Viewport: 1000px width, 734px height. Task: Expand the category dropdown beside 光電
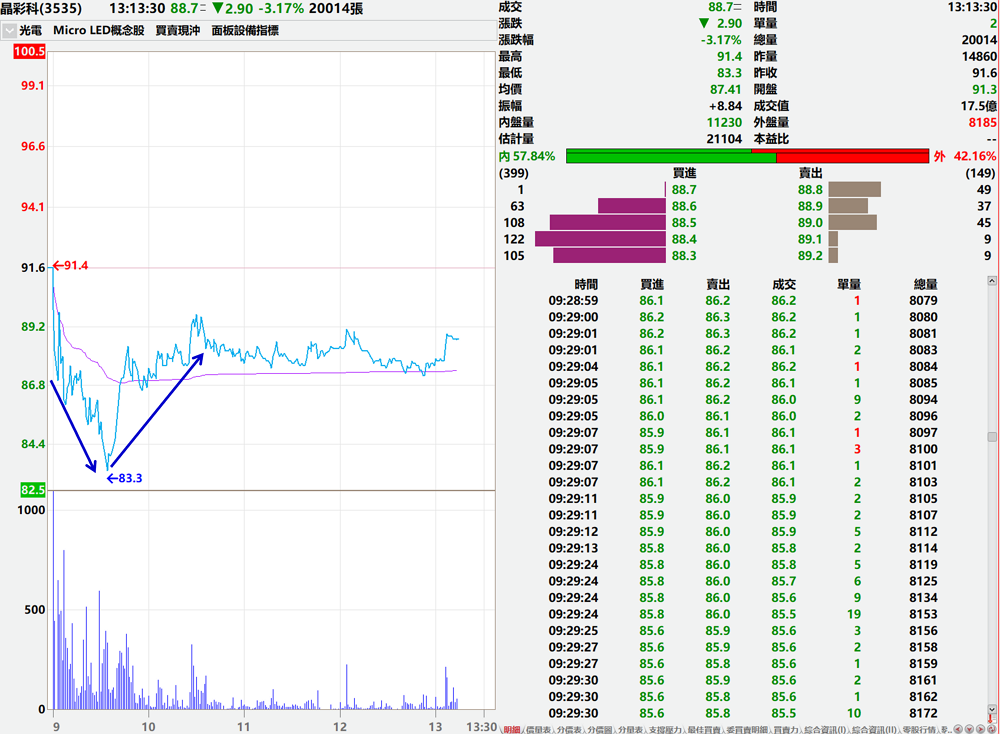coord(9,31)
